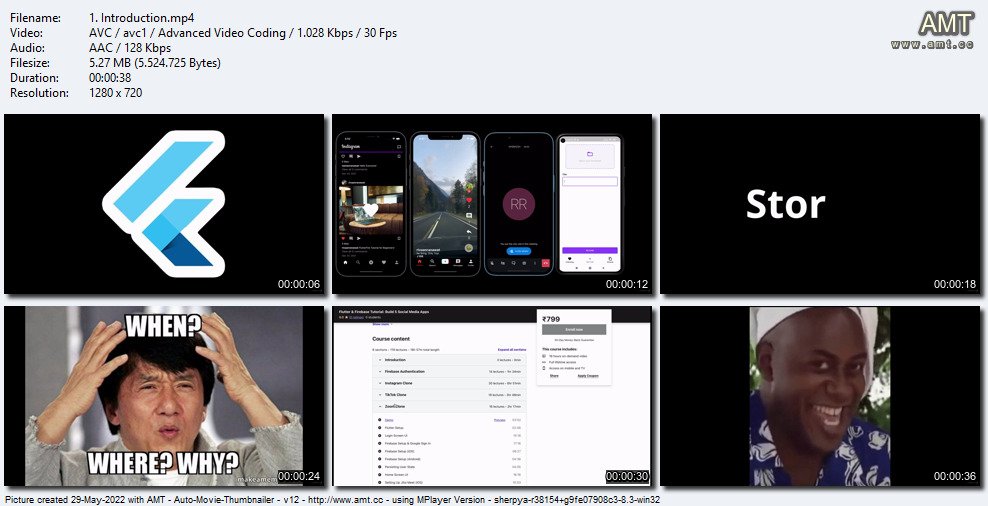Viewport: 988px width, 506px height.
Task: Open the 'WHEN? WHERE? WHY?' meme thumbnail
Action: tap(164, 396)
